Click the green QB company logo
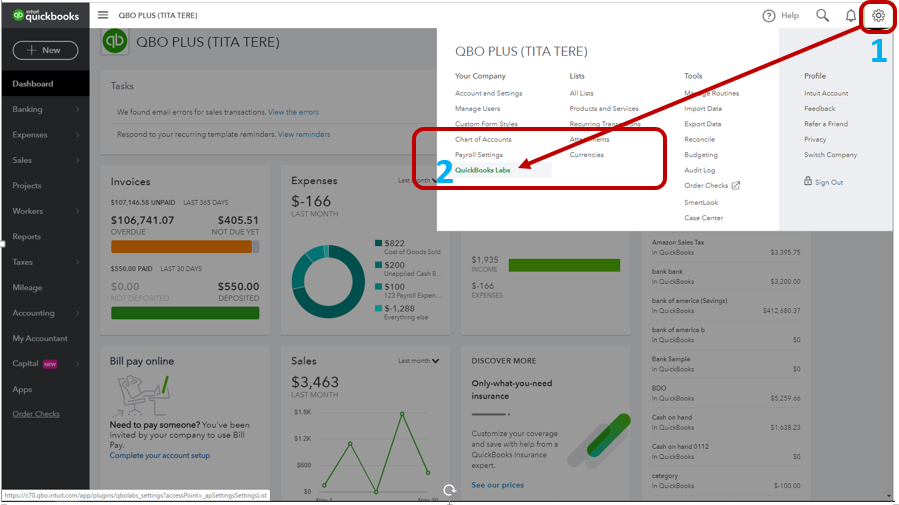Screen dimensions: 899x505 point(115,42)
